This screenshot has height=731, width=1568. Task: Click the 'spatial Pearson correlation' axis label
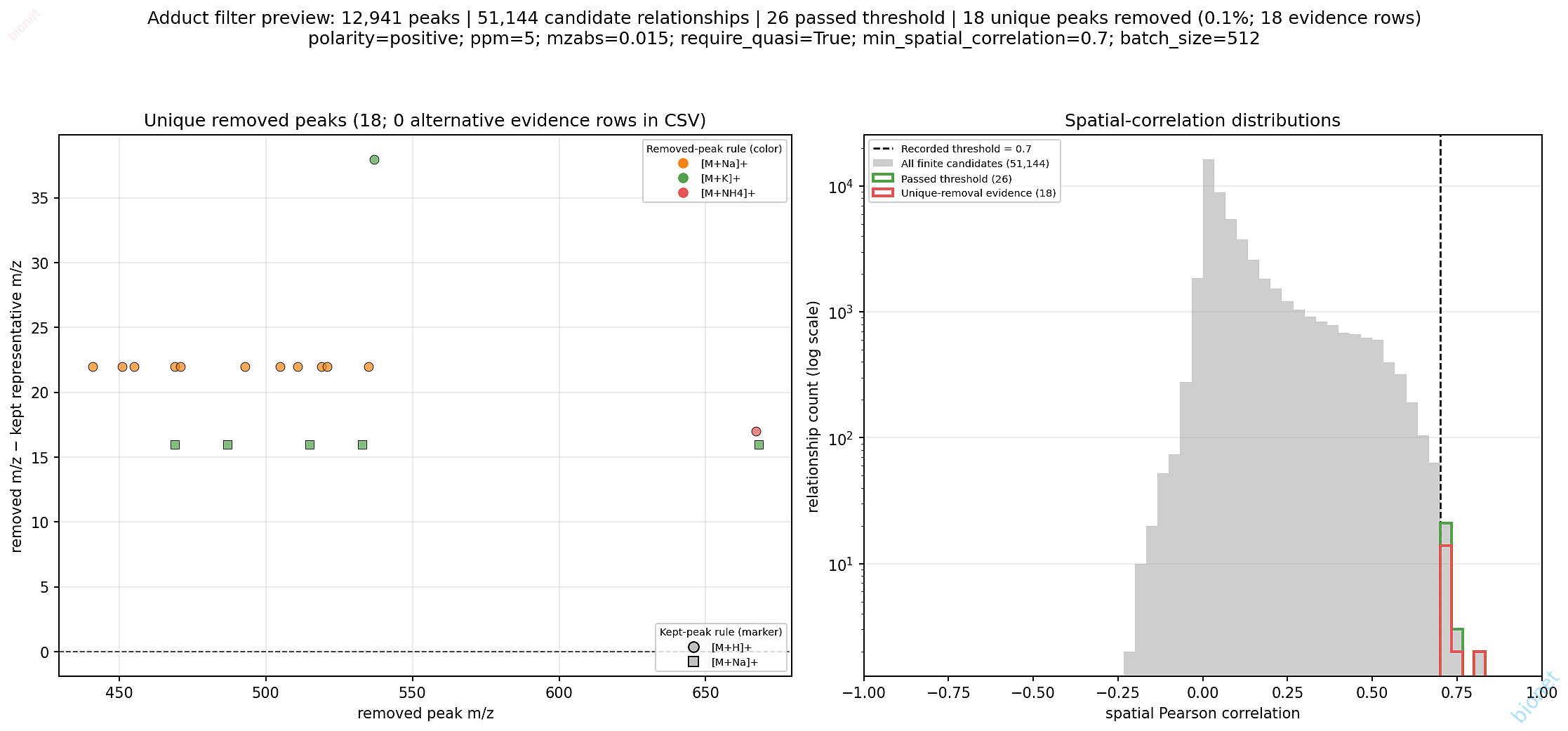[x=1202, y=713]
